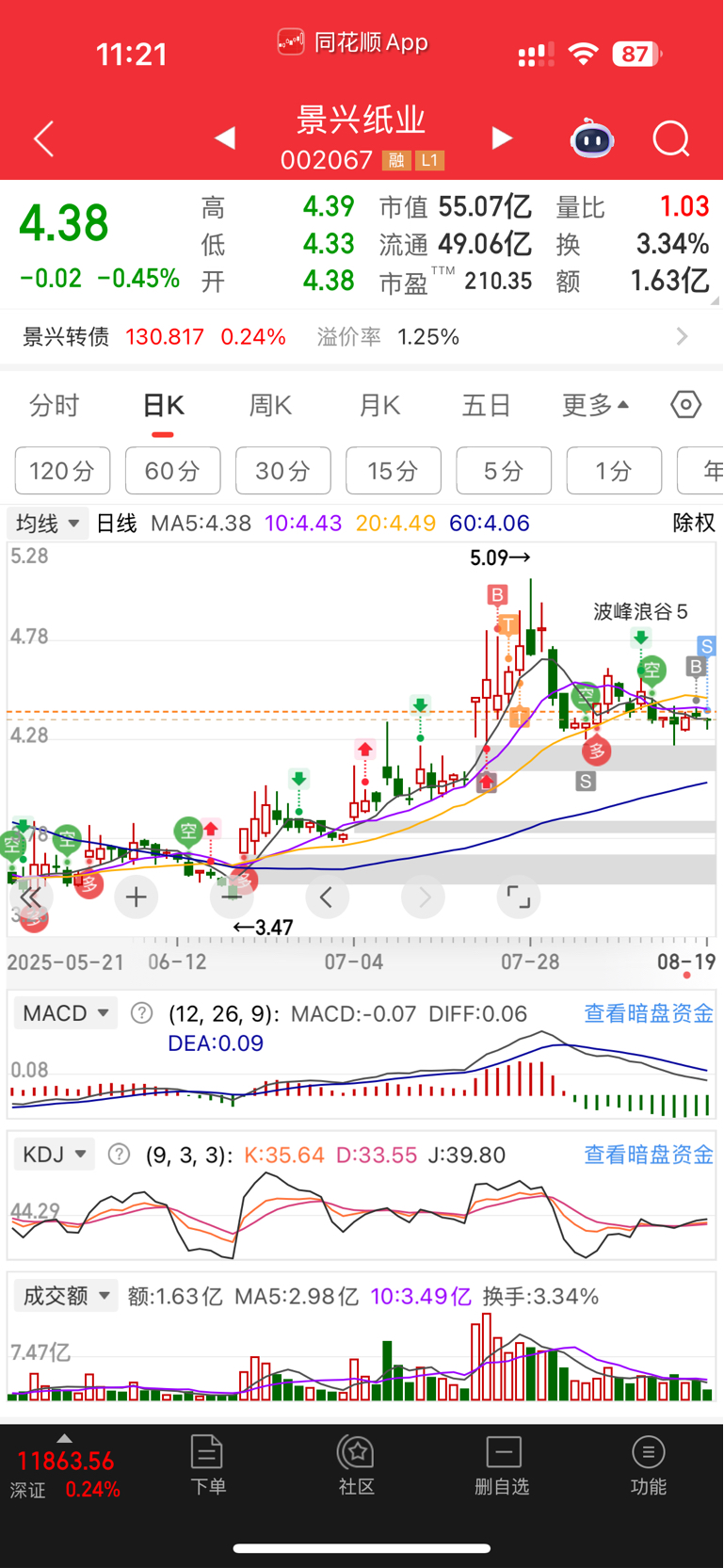Tap the 融 margin badge
724x1568 pixels.
(396, 161)
